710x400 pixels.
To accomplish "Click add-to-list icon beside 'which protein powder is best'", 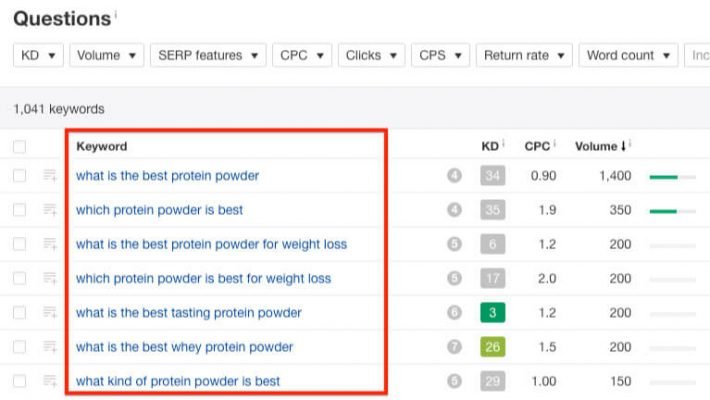I will point(50,210).
